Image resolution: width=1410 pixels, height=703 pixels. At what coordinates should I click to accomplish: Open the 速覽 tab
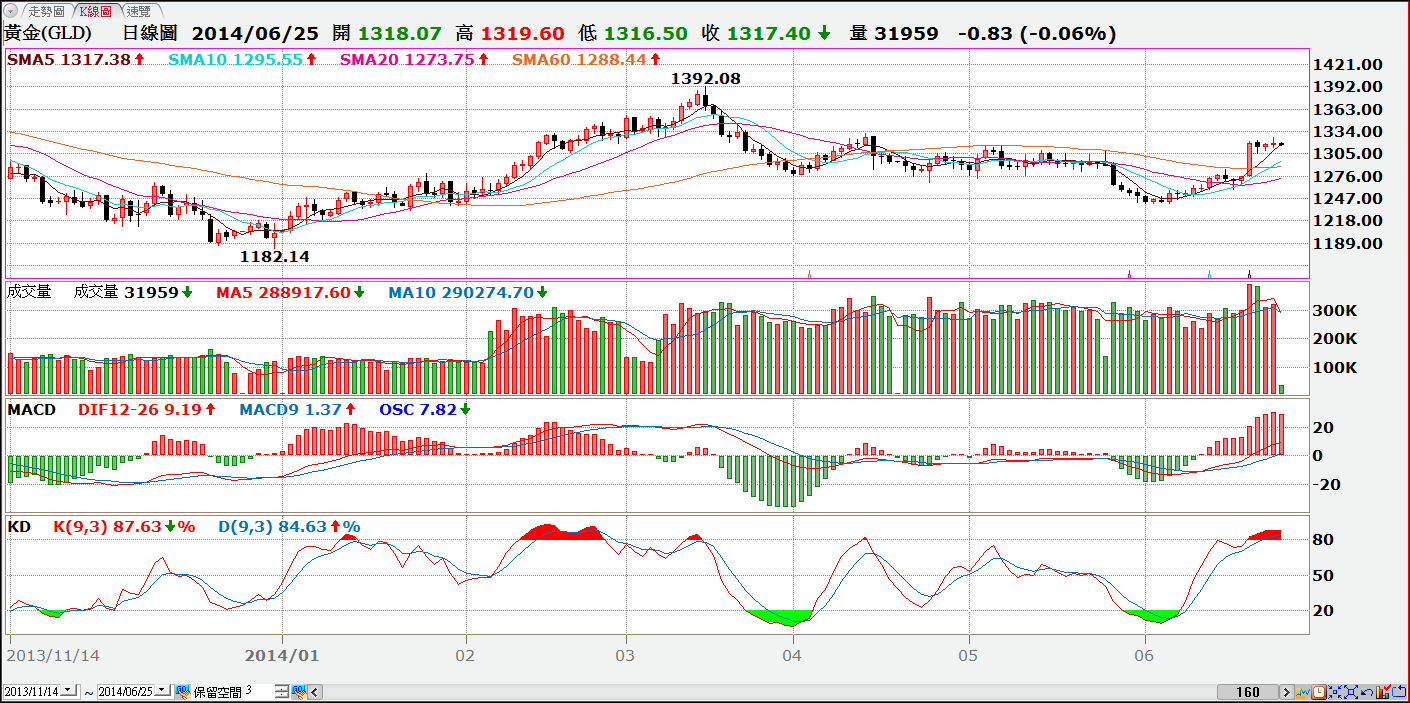pyautogui.click(x=138, y=11)
